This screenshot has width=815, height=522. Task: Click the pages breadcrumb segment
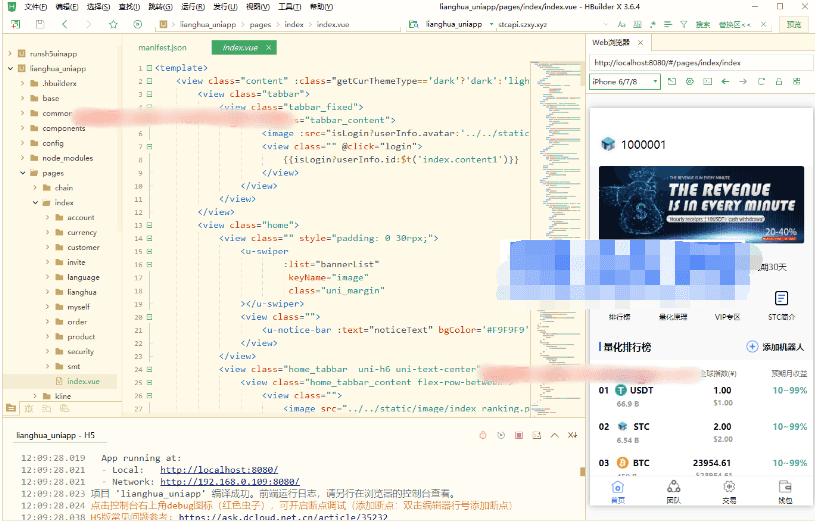(260, 24)
